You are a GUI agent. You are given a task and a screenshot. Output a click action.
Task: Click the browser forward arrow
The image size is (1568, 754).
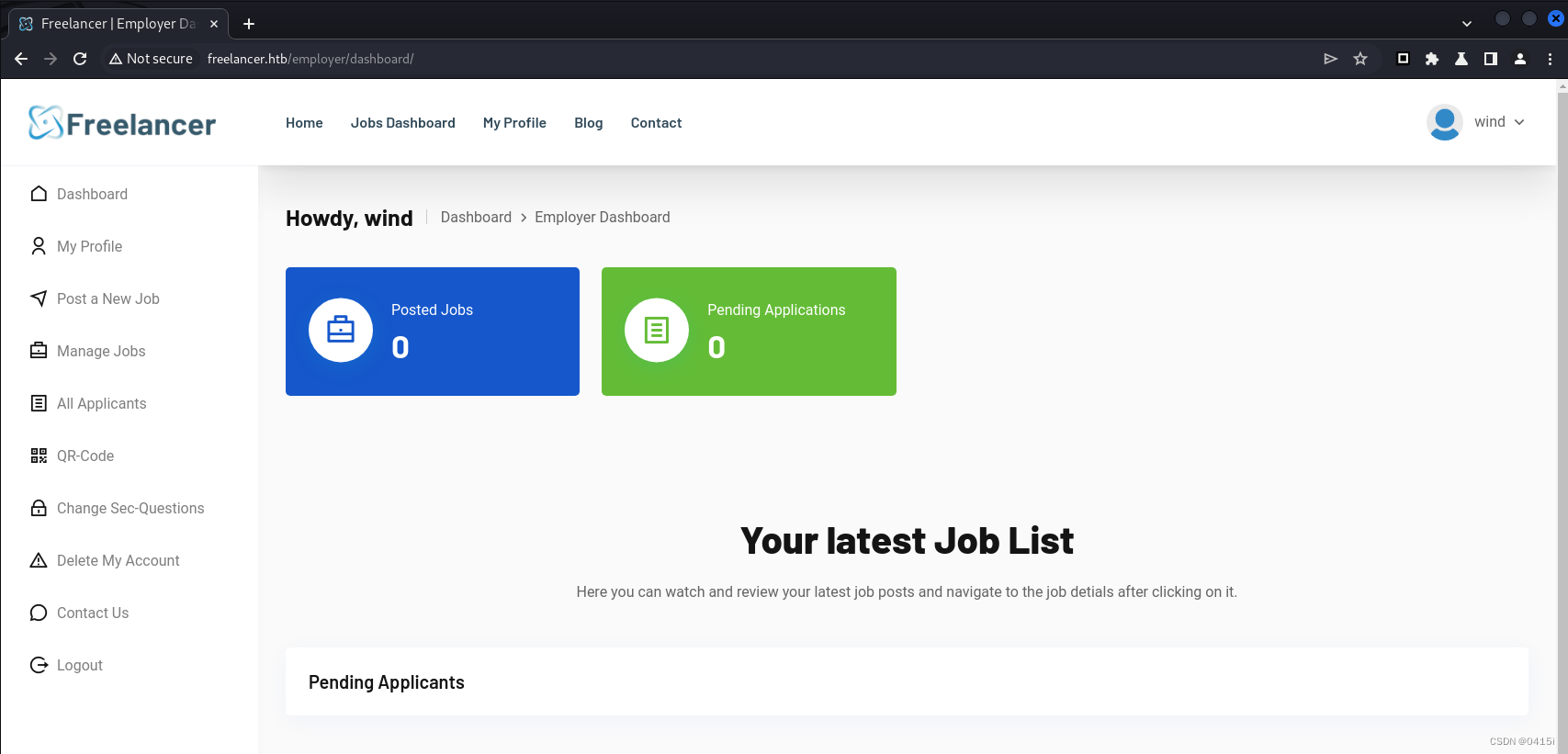[51, 59]
